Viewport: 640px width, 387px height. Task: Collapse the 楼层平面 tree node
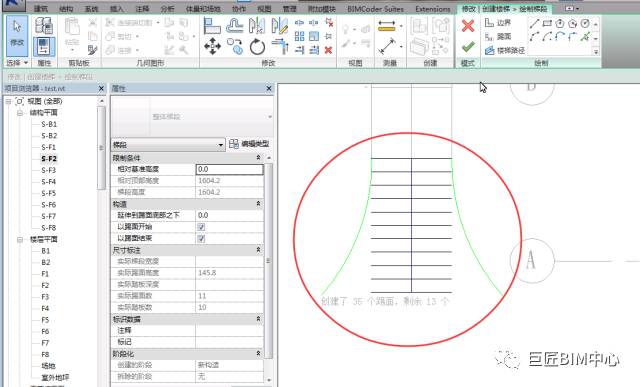click(20, 240)
